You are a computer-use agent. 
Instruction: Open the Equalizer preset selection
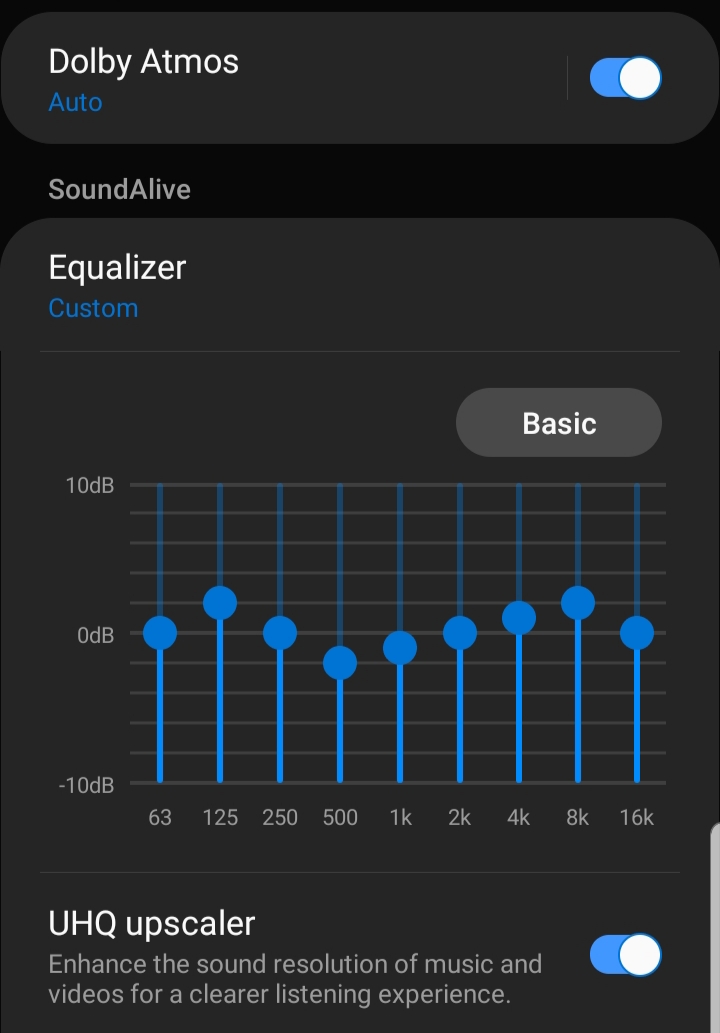[x=118, y=268]
